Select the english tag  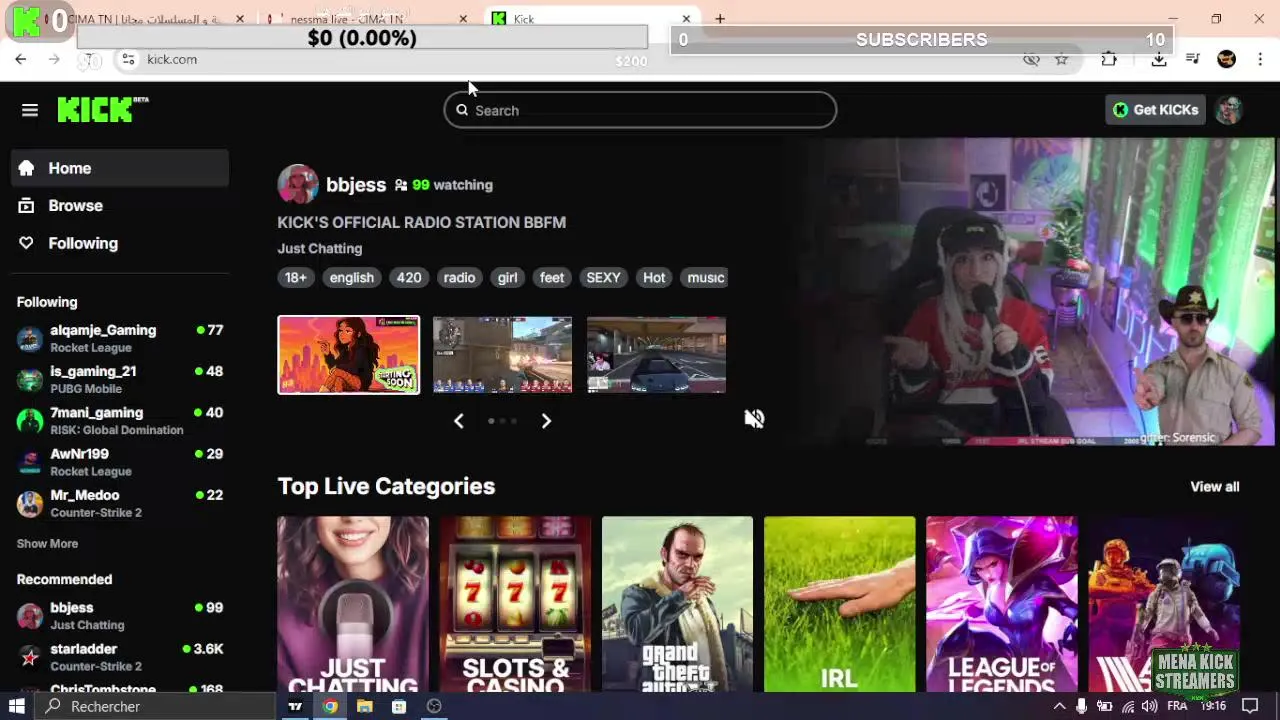click(351, 277)
